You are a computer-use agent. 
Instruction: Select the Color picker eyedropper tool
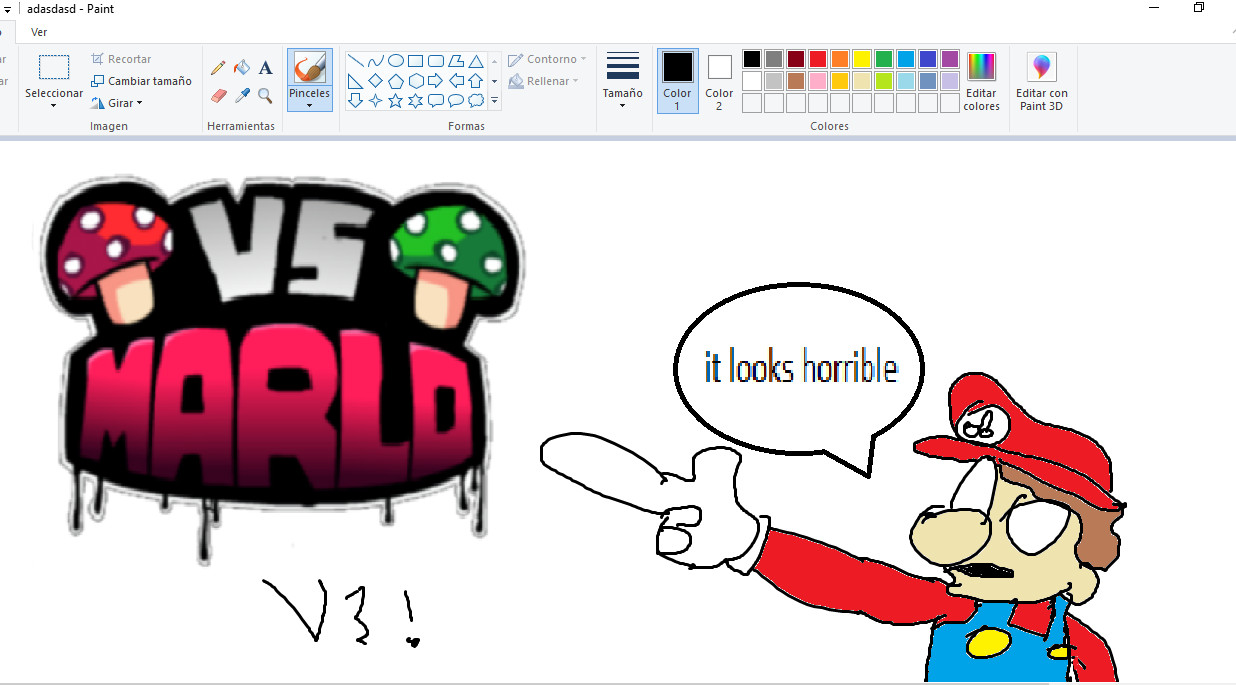(x=241, y=96)
